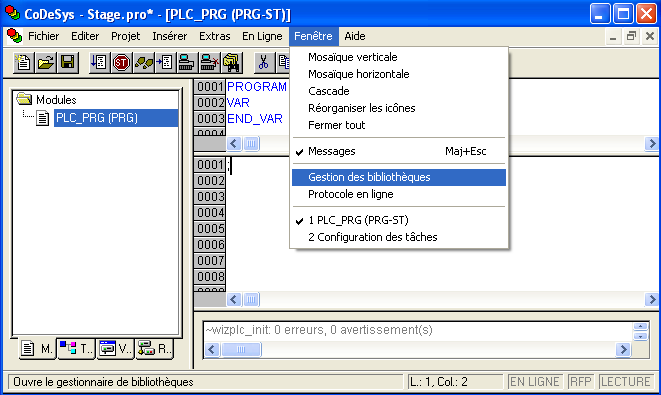Screen dimensions: 661x395
Task: Click the Open project folder icon
Action: click(46, 62)
